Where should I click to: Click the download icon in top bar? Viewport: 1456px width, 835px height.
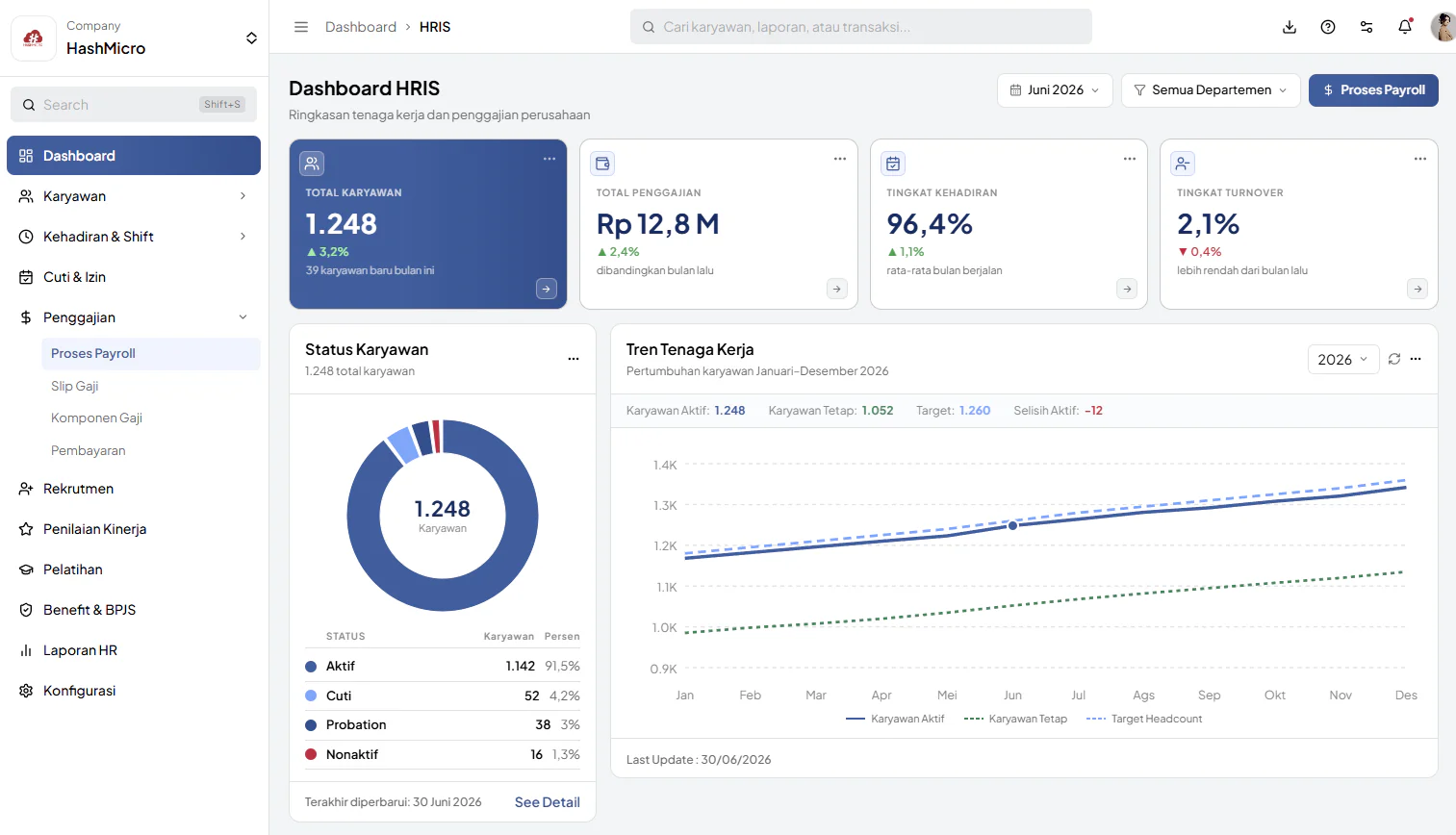[1290, 27]
